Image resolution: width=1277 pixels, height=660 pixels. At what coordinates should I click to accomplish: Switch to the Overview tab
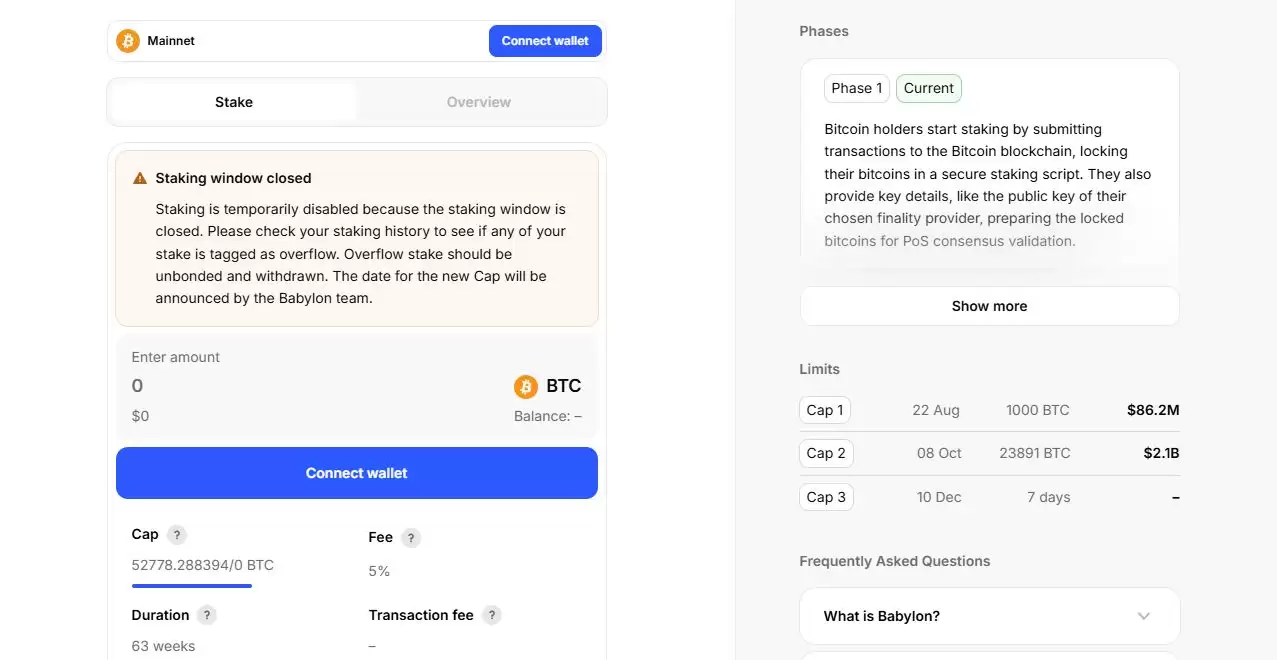click(x=478, y=101)
